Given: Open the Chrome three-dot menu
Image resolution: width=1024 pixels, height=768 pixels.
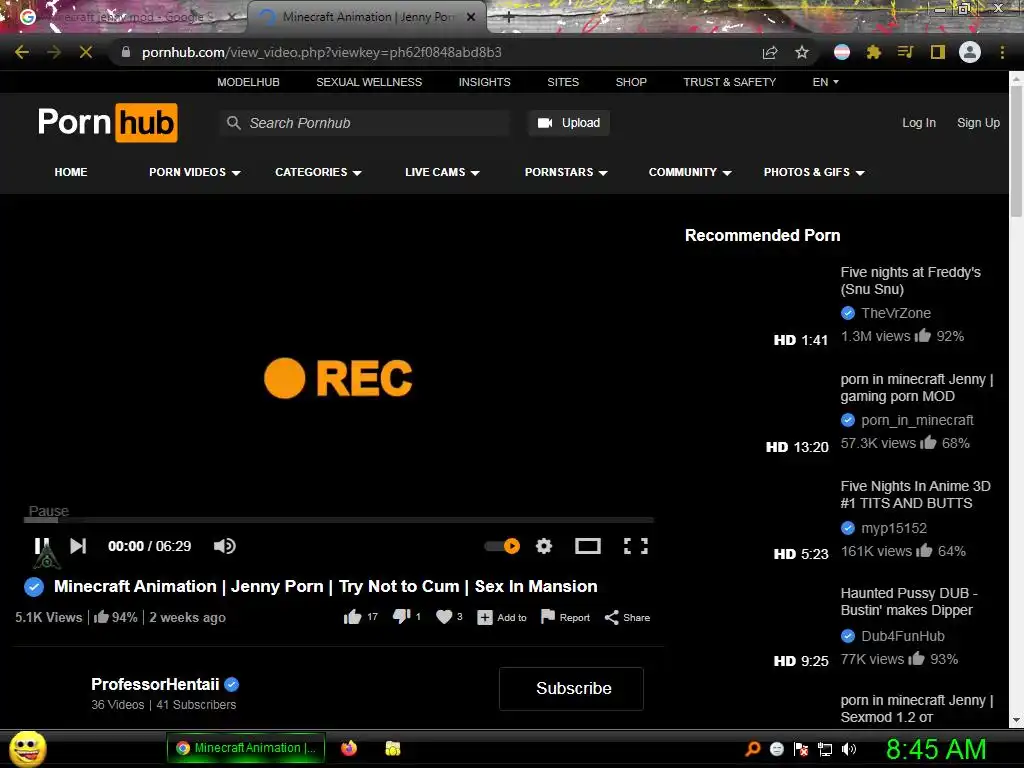Looking at the screenshot, I should 1002,52.
